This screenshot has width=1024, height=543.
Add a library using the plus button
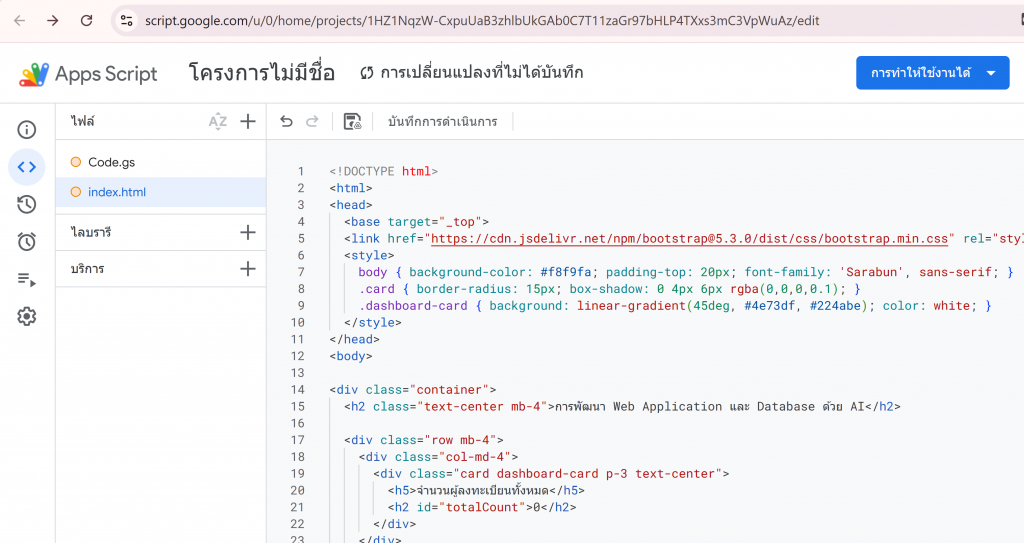point(248,232)
